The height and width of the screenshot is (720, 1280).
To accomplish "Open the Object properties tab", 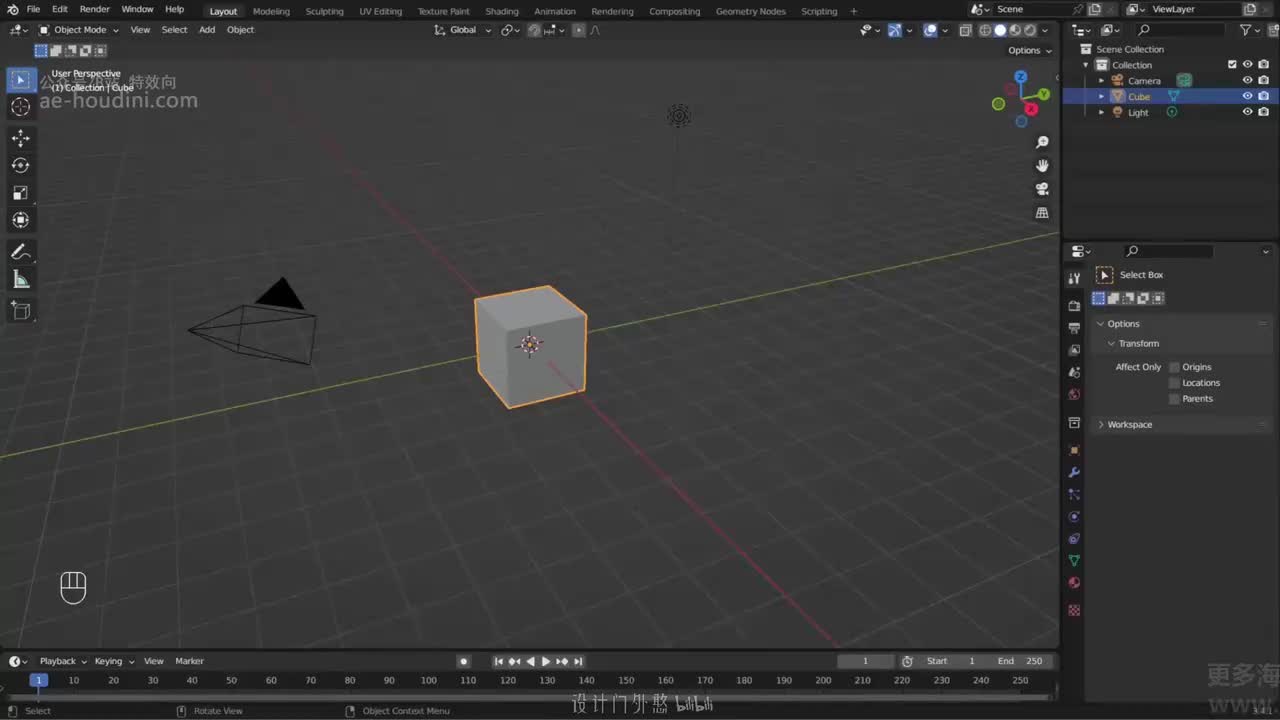I will pos(1074,450).
